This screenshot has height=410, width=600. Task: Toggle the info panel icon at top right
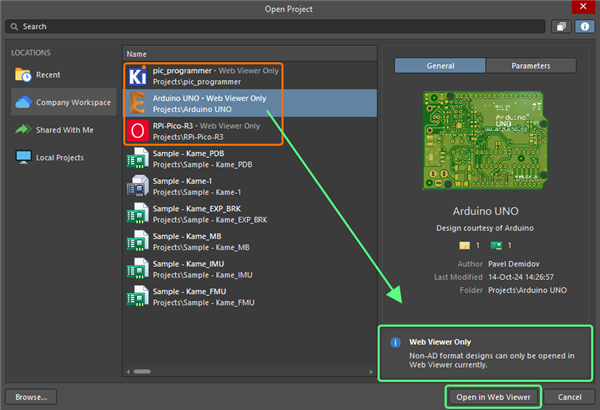coord(583,26)
